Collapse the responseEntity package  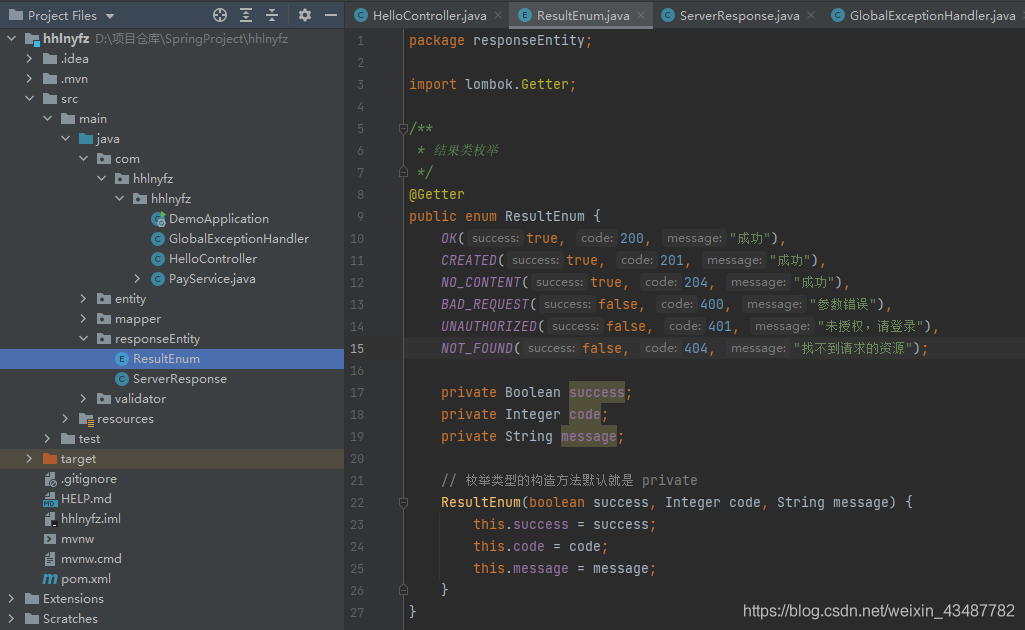84,339
